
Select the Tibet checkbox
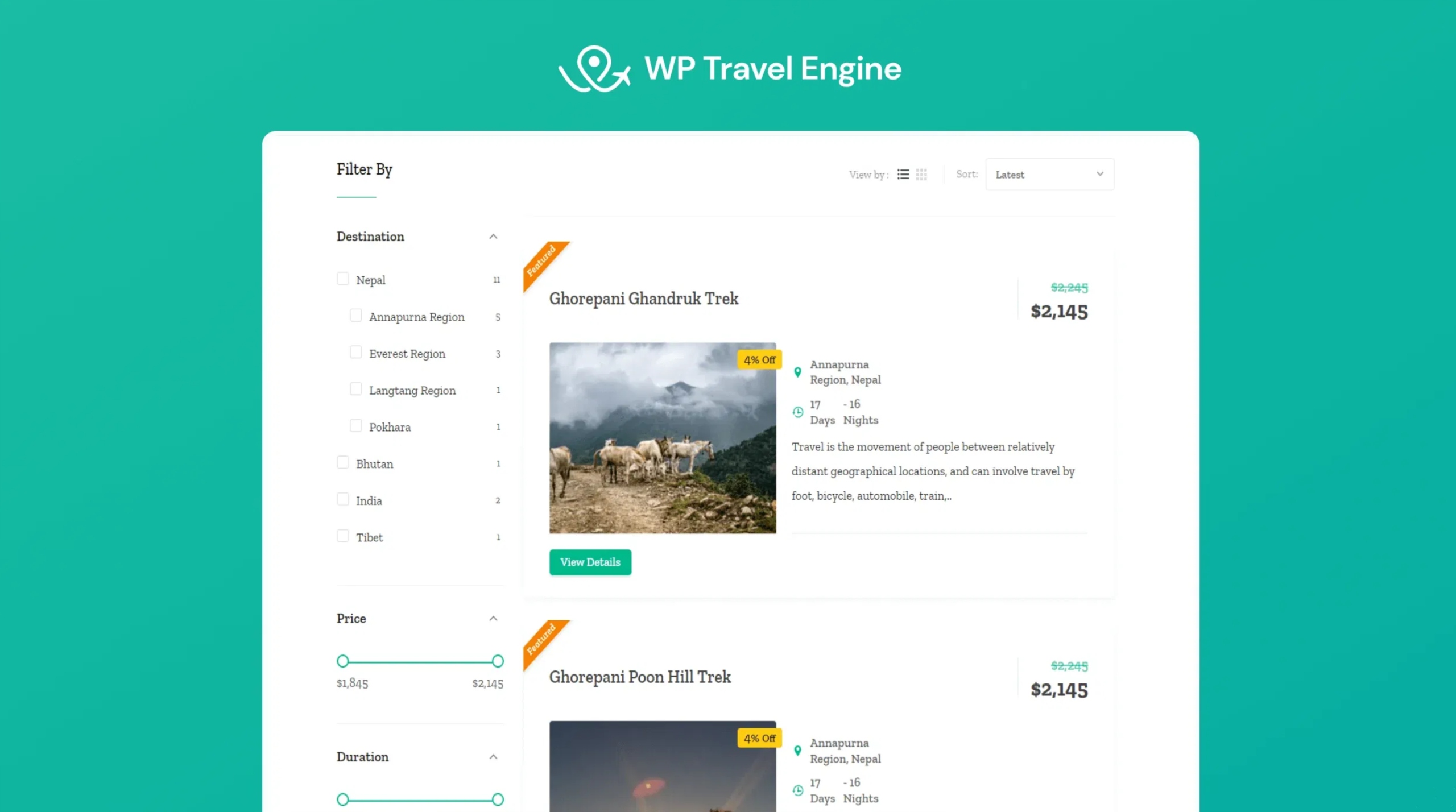[342, 536]
